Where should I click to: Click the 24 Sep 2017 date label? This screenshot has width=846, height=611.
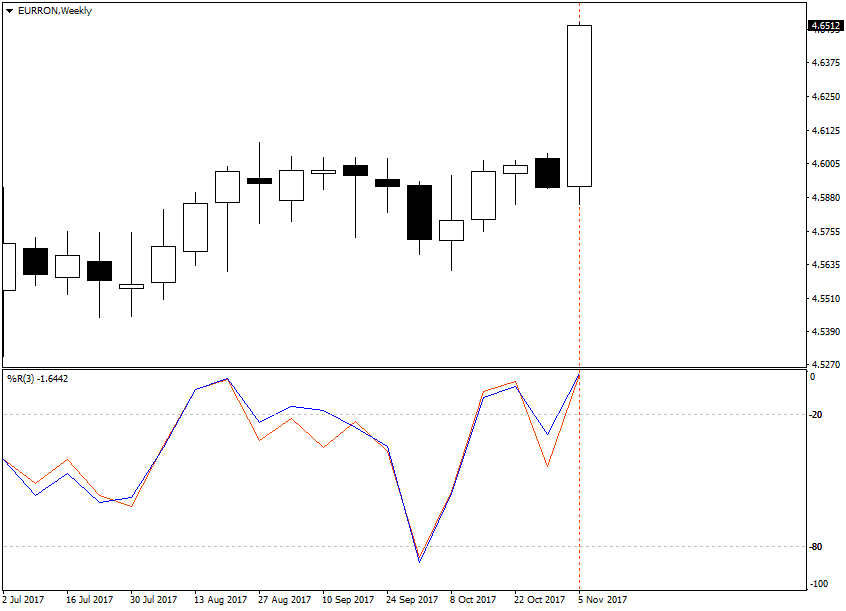pyautogui.click(x=412, y=600)
